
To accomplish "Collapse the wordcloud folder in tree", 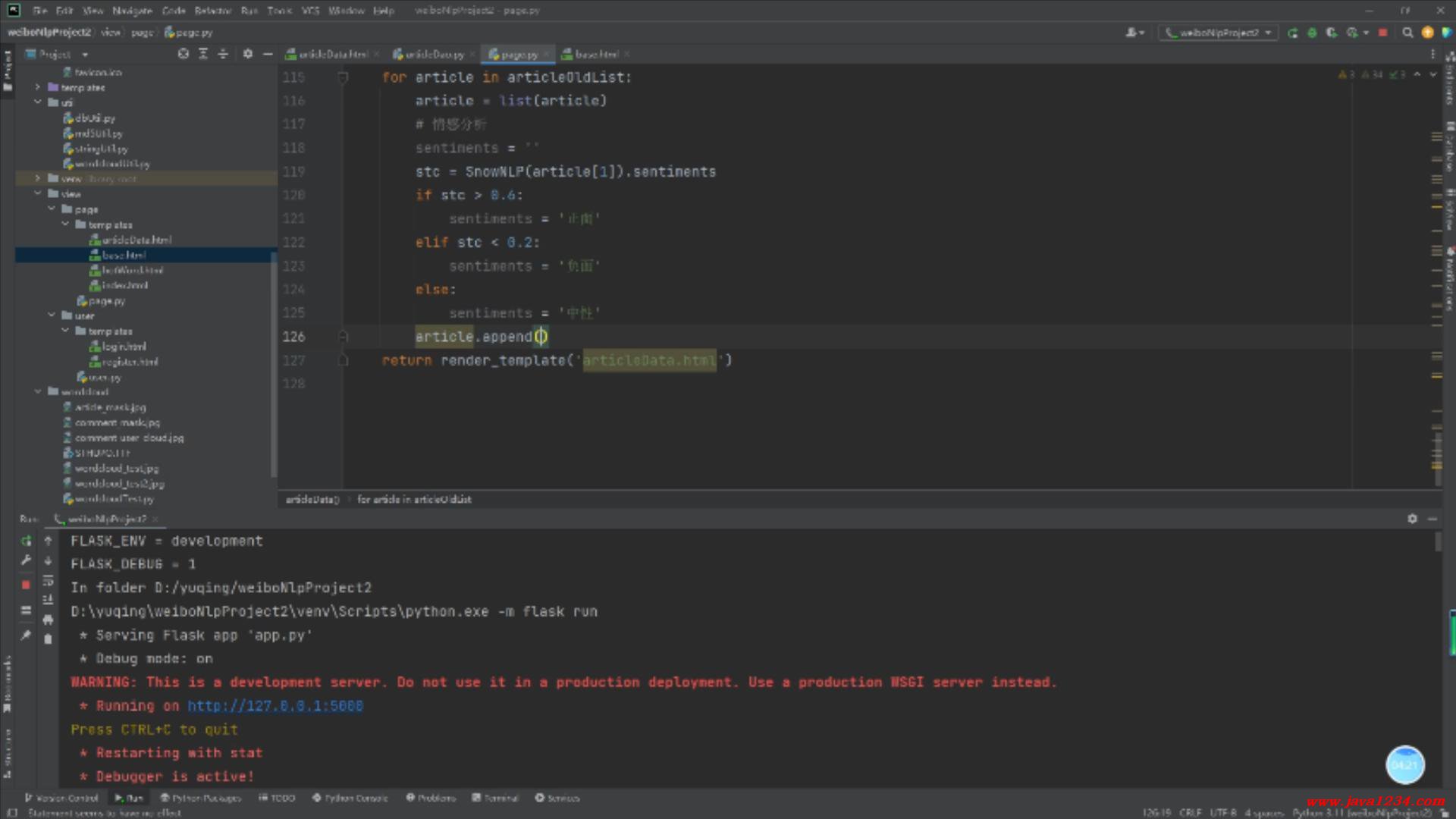I will (38, 392).
